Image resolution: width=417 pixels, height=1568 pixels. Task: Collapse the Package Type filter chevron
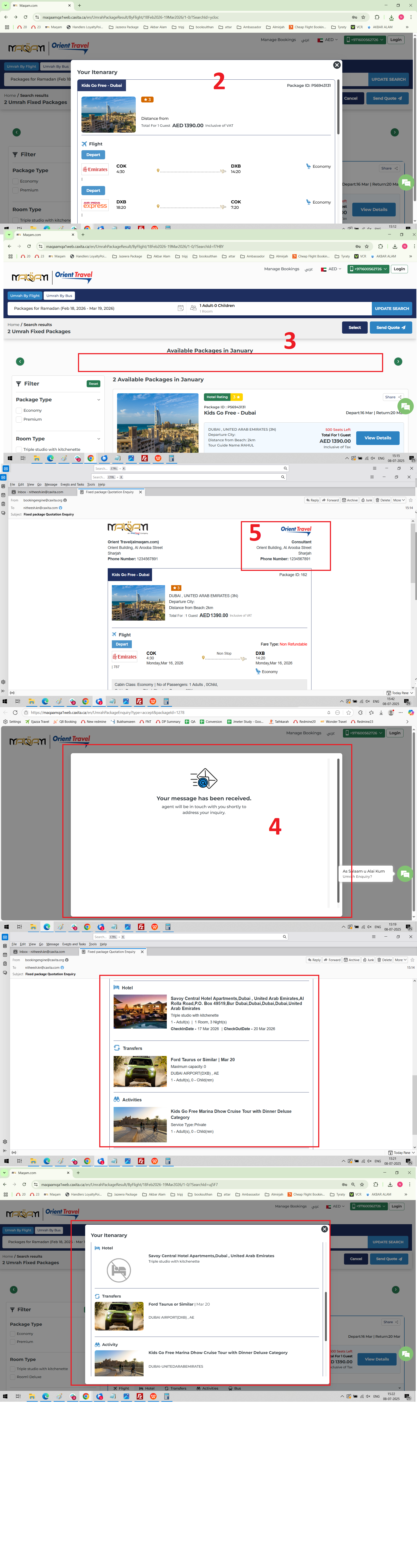[99, 400]
